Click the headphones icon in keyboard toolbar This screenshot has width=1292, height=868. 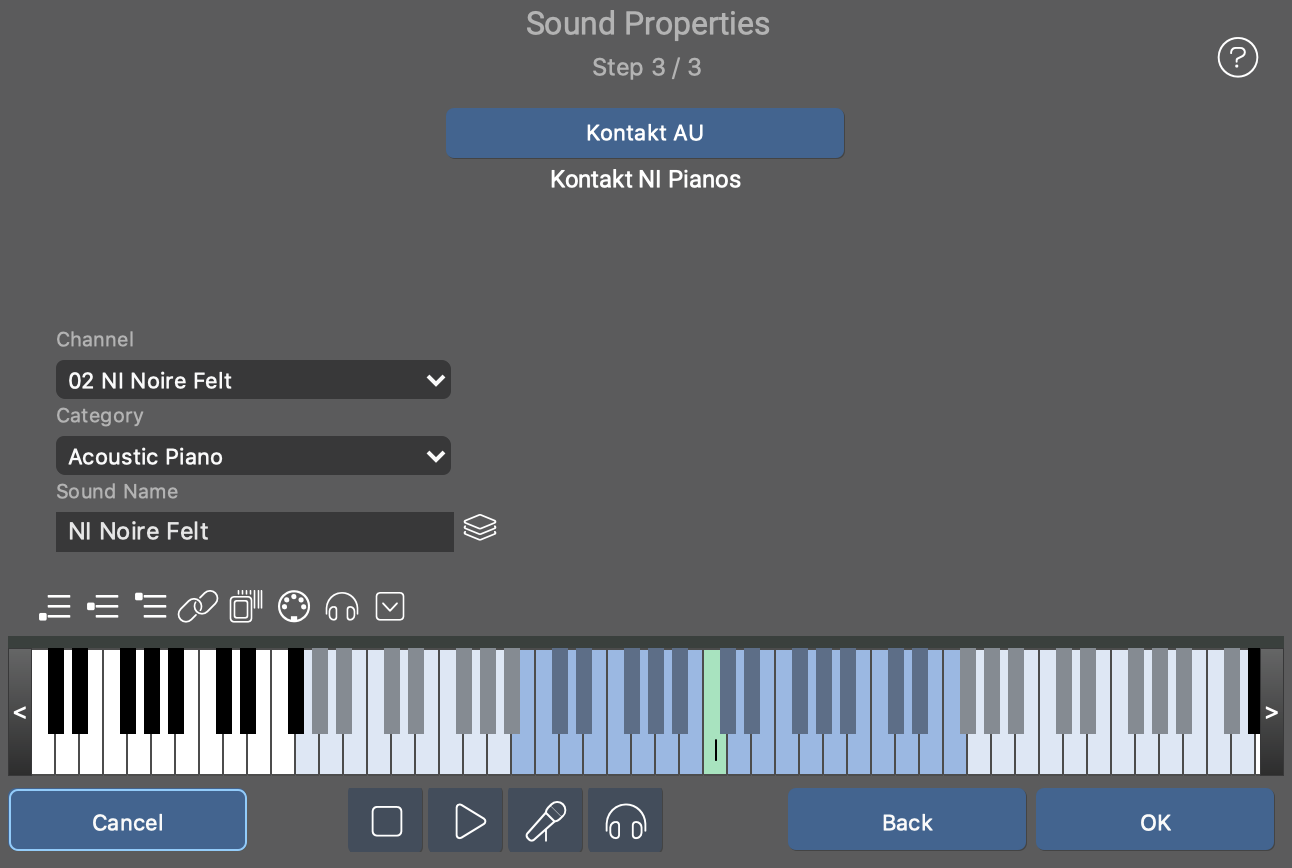(342, 607)
